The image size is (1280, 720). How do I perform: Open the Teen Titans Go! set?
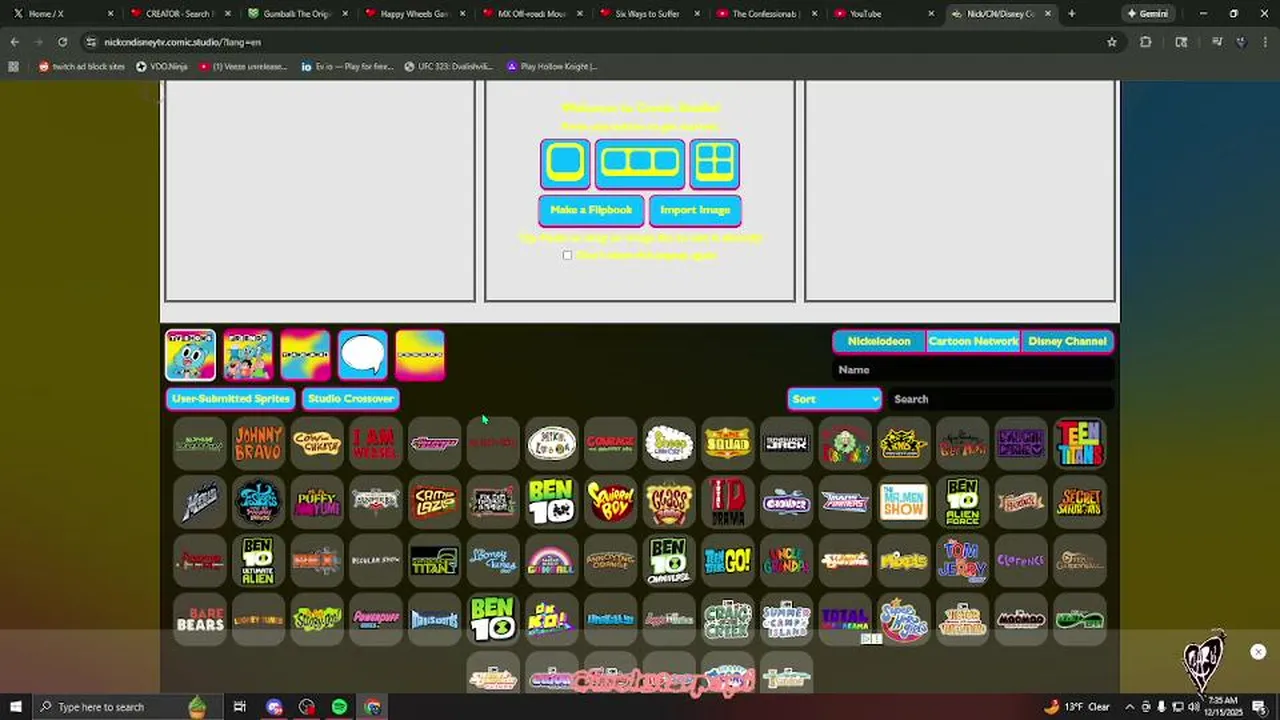click(x=727, y=560)
